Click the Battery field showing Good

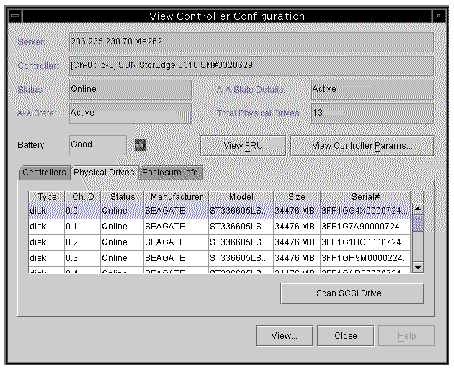click(98, 145)
